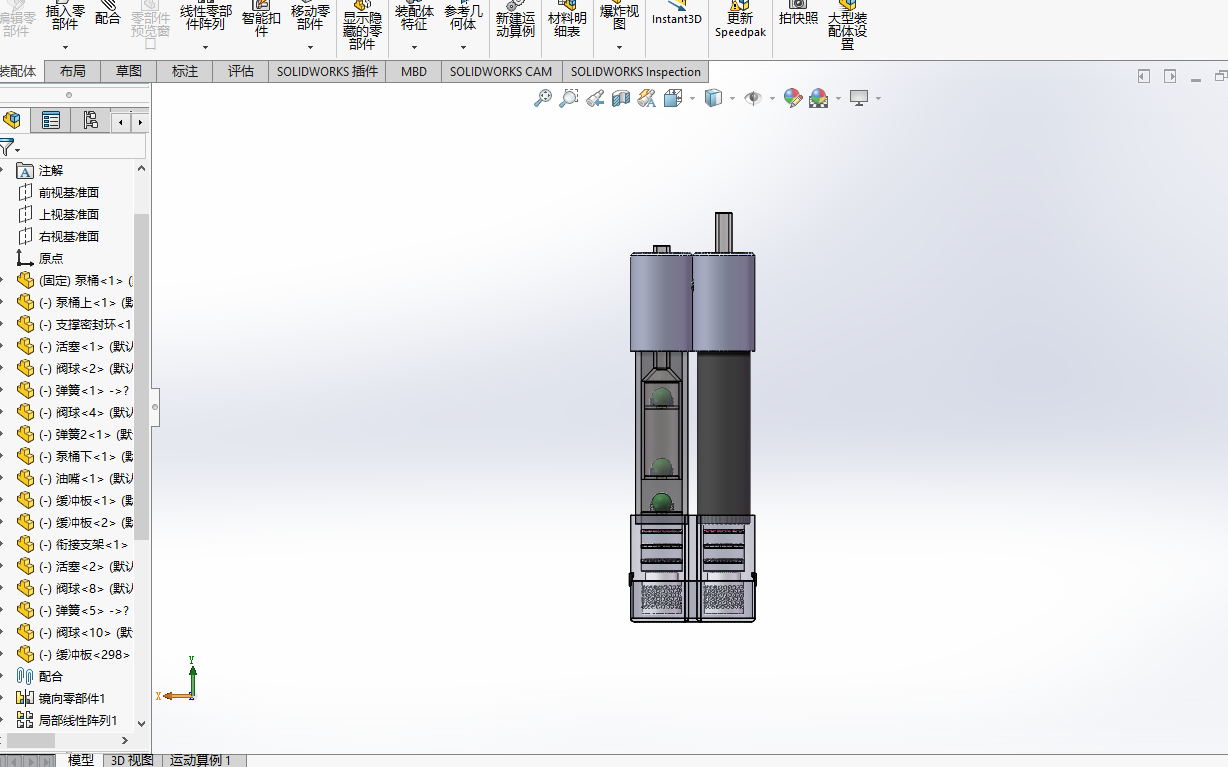Click the 显示隐藏的零部件 toolbar button
1228x767 pixels.
362,25
